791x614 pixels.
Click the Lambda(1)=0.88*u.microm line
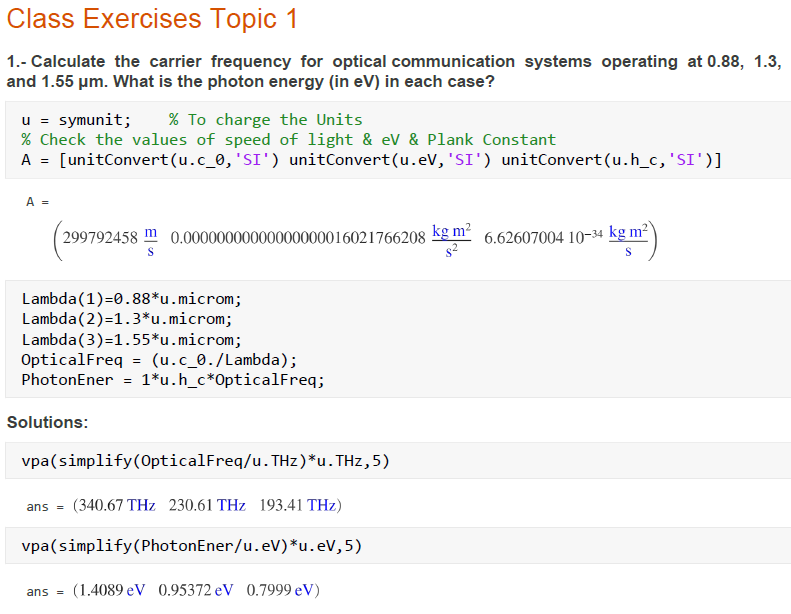(131, 299)
